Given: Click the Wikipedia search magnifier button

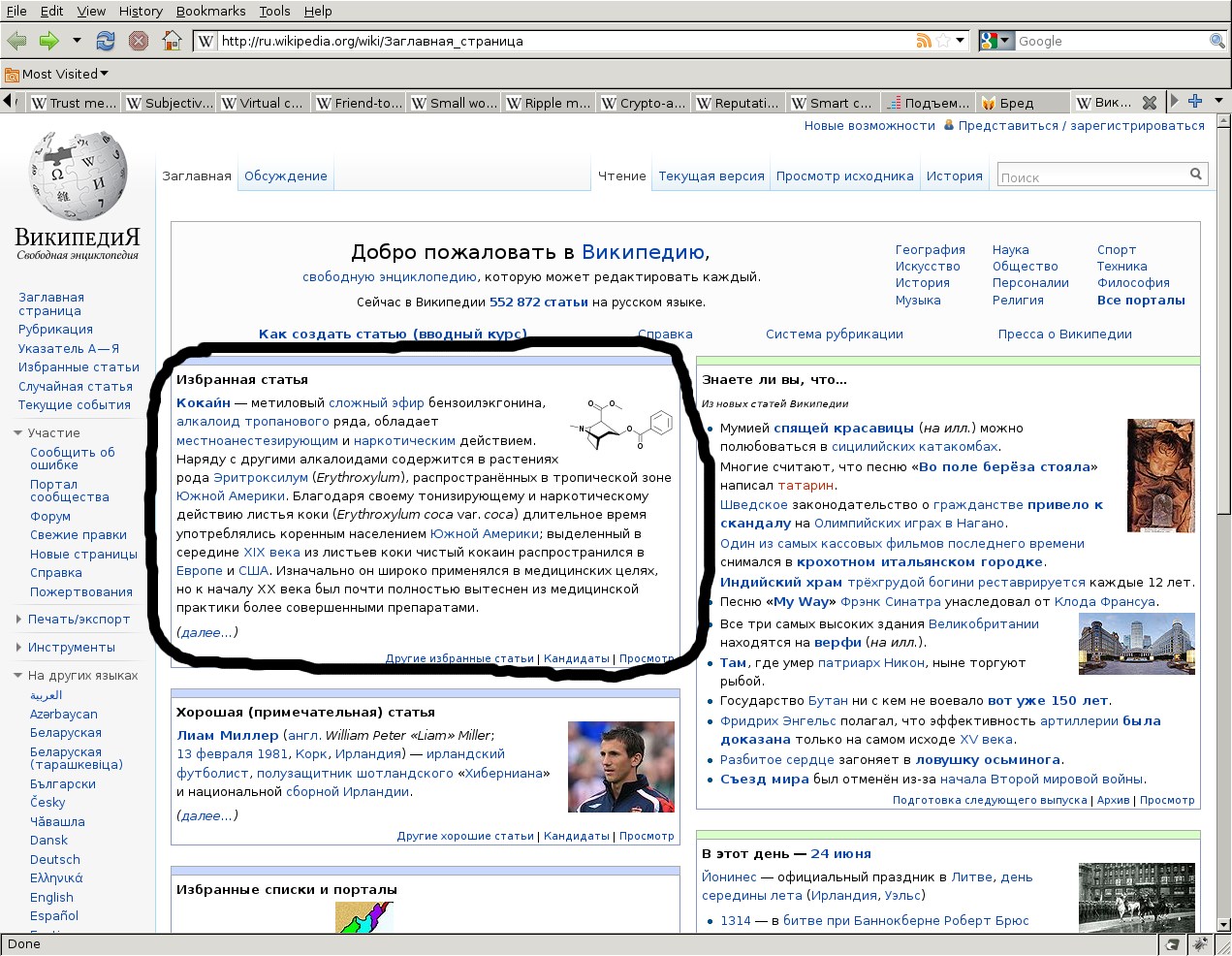Looking at the screenshot, I should (1196, 174).
